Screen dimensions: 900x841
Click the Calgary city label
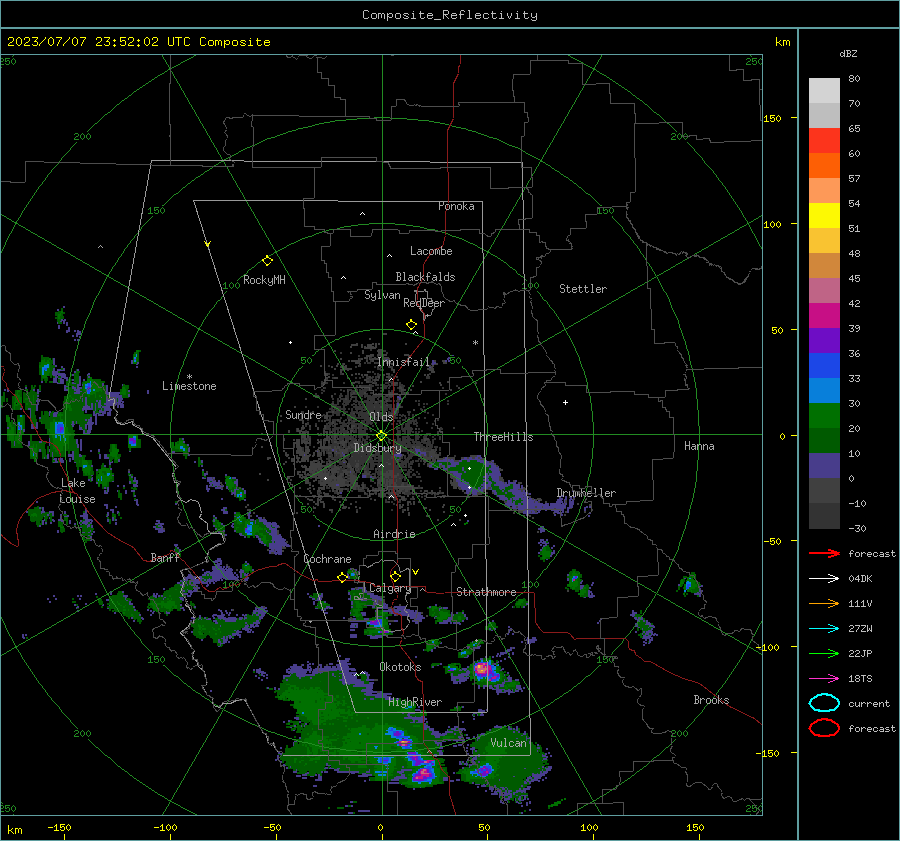[390, 588]
